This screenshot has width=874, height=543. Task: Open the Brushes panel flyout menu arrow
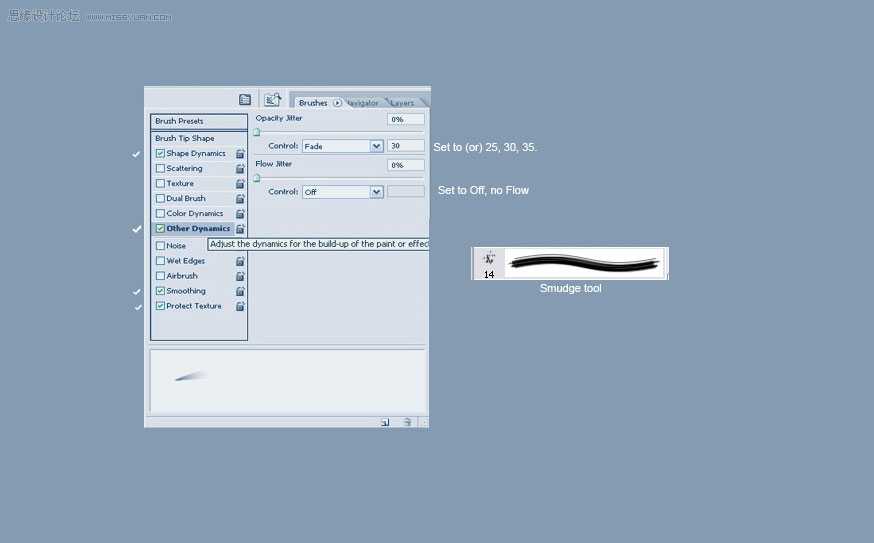(x=337, y=103)
